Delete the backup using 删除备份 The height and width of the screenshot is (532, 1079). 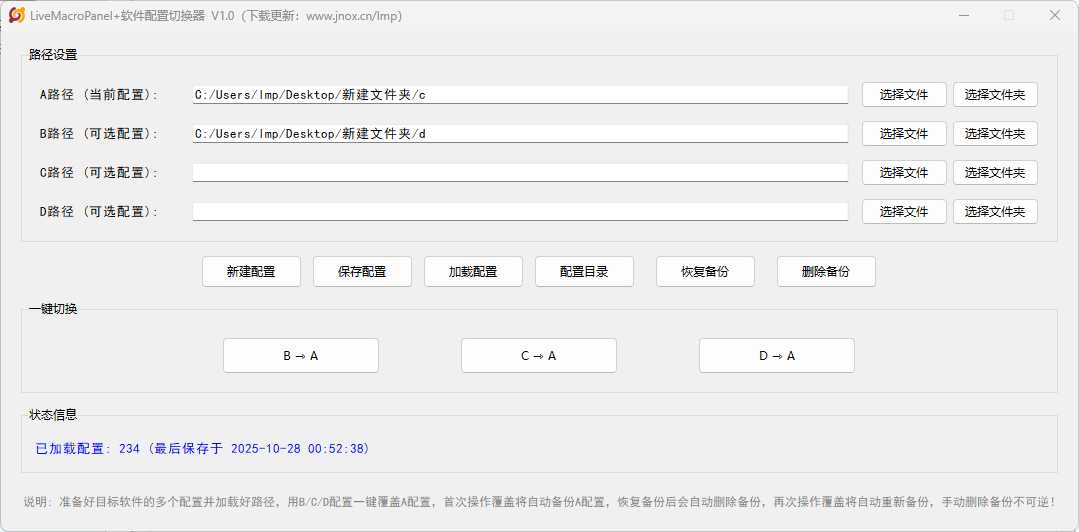point(826,272)
